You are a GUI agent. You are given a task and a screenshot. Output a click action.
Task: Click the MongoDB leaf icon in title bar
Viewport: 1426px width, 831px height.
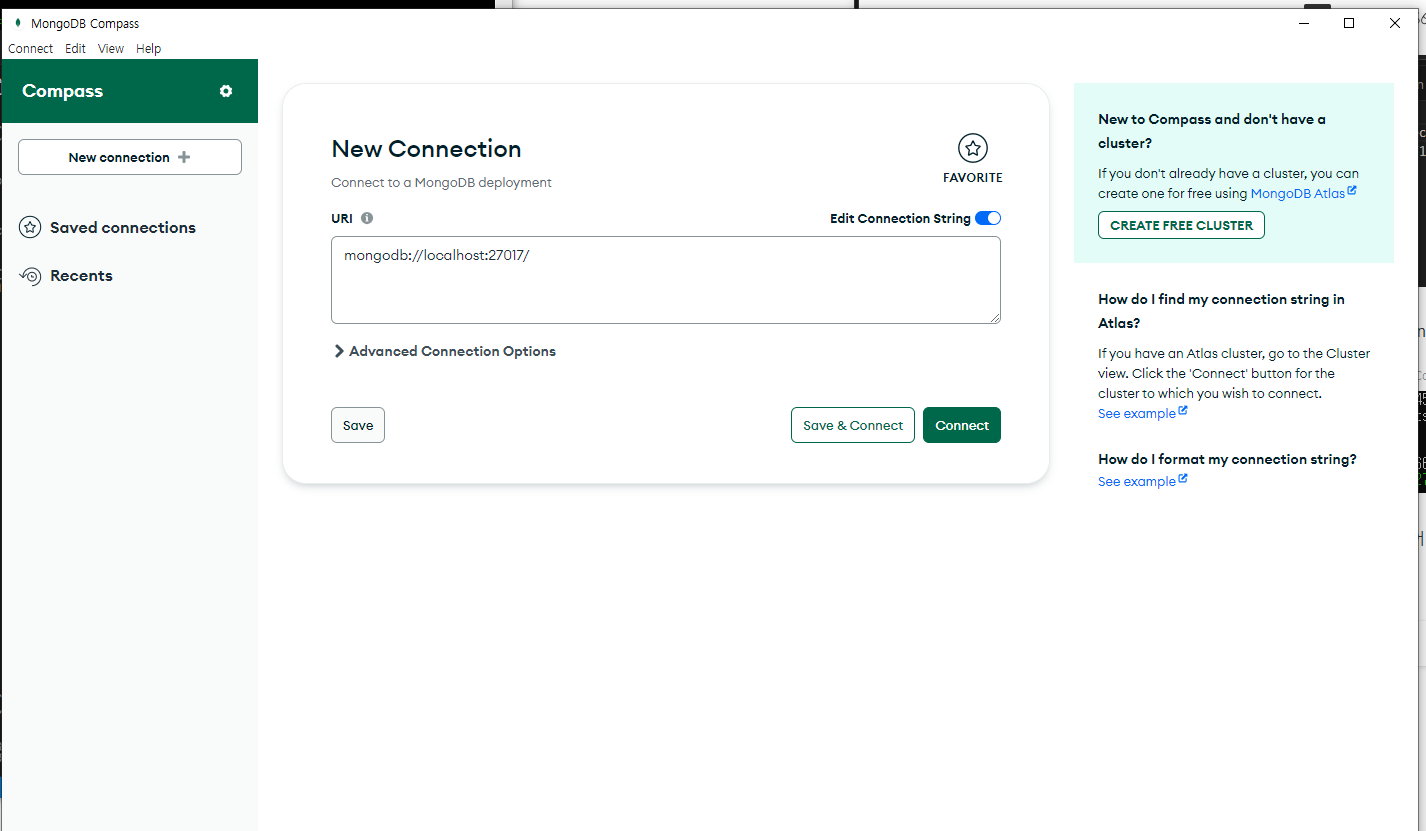18,23
